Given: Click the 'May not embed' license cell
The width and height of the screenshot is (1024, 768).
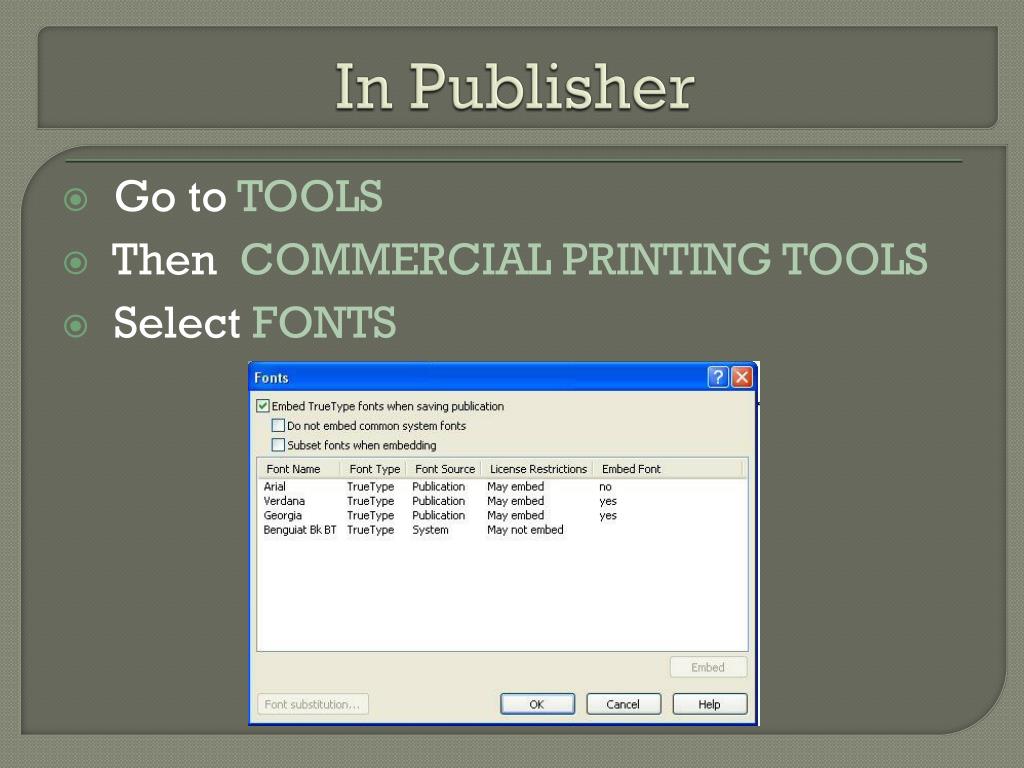Looking at the screenshot, I should [x=525, y=530].
